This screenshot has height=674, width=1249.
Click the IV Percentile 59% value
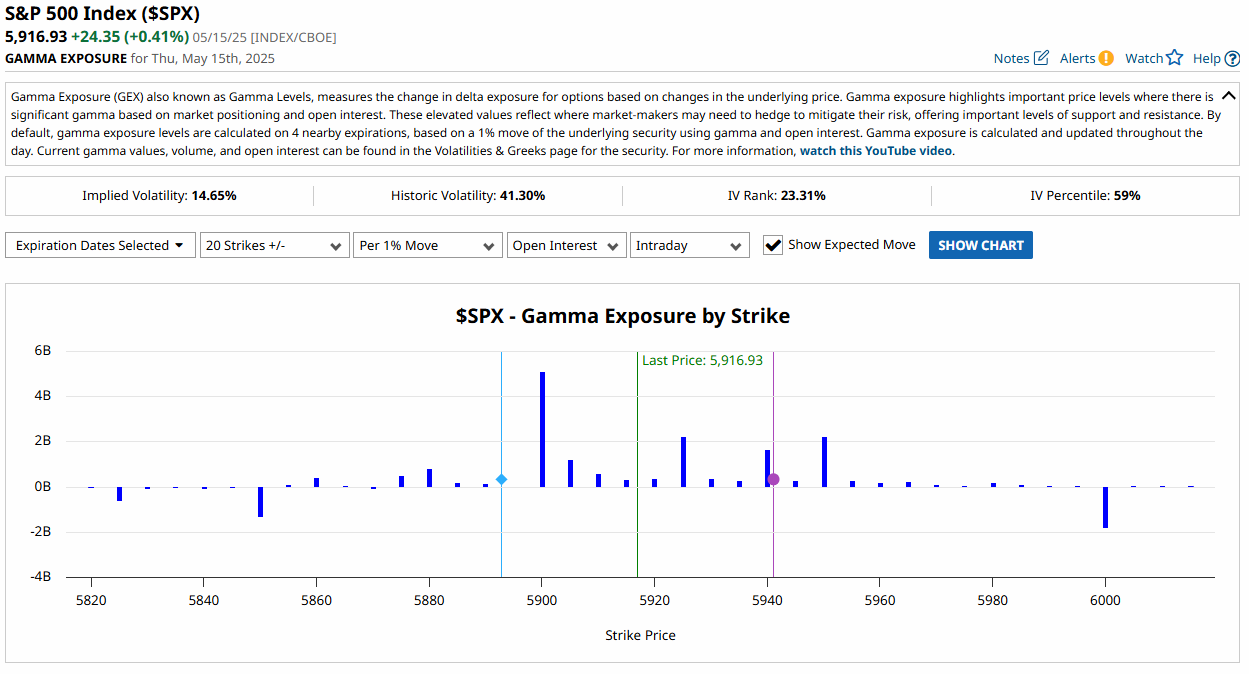[x=1127, y=196]
